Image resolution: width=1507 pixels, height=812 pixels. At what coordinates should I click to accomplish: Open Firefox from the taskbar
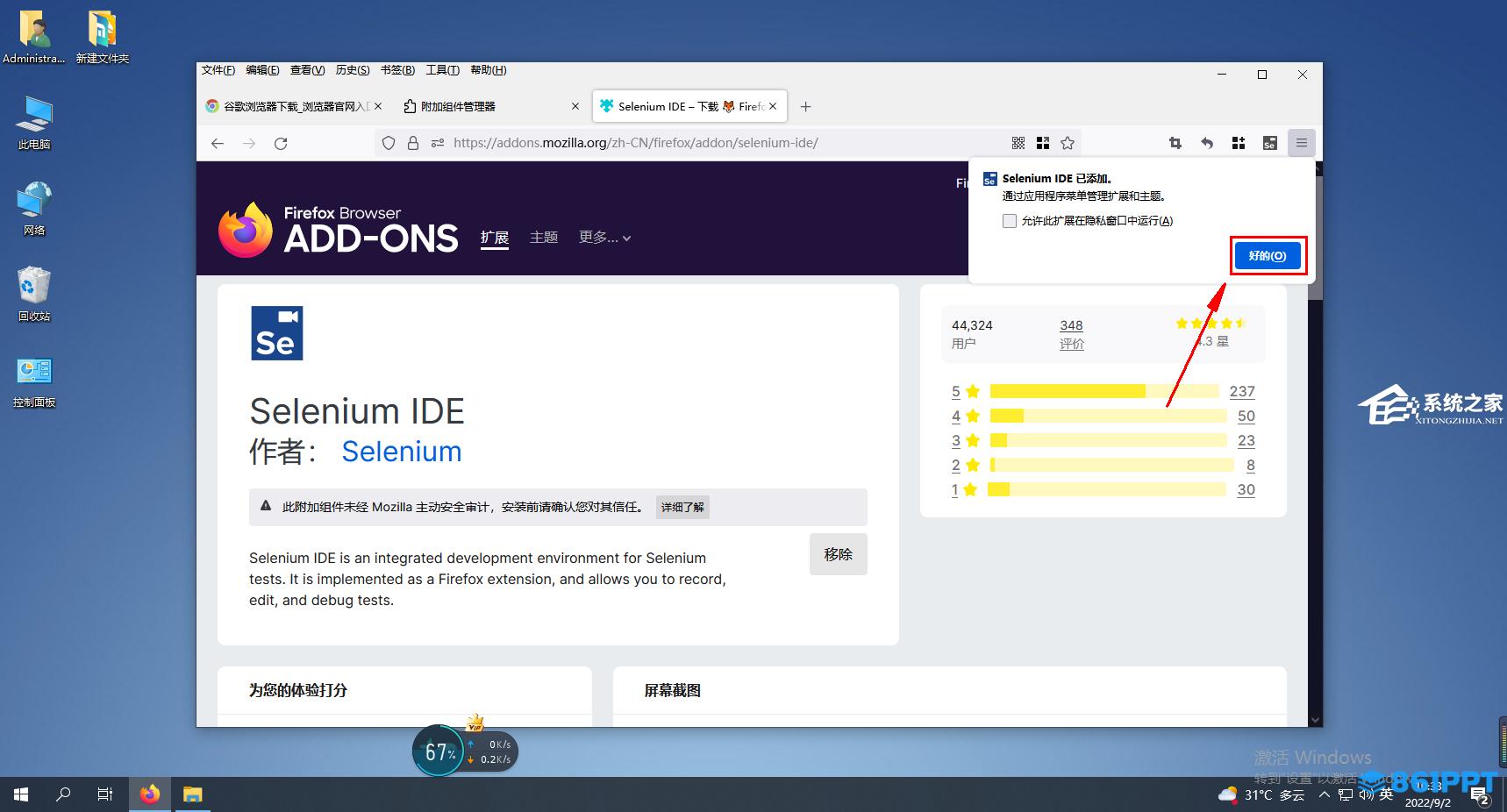[x=150, y=794]
